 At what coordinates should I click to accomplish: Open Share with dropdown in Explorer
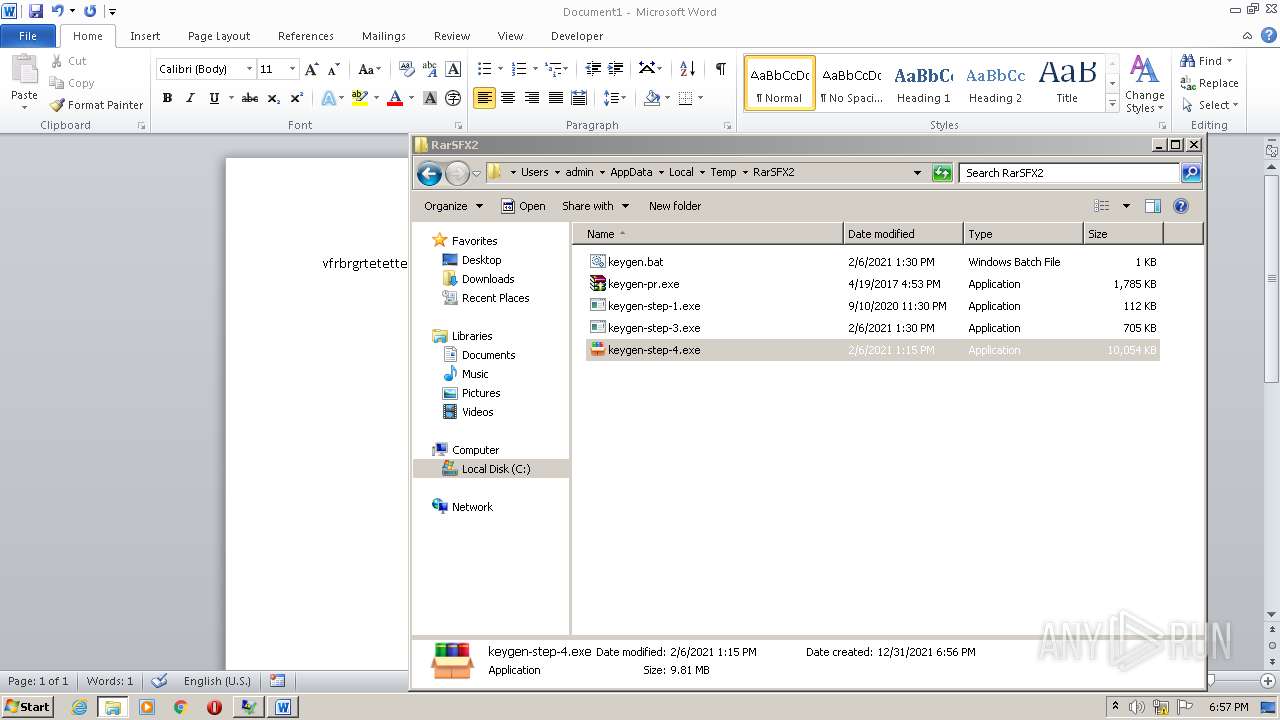pos(596,206)
